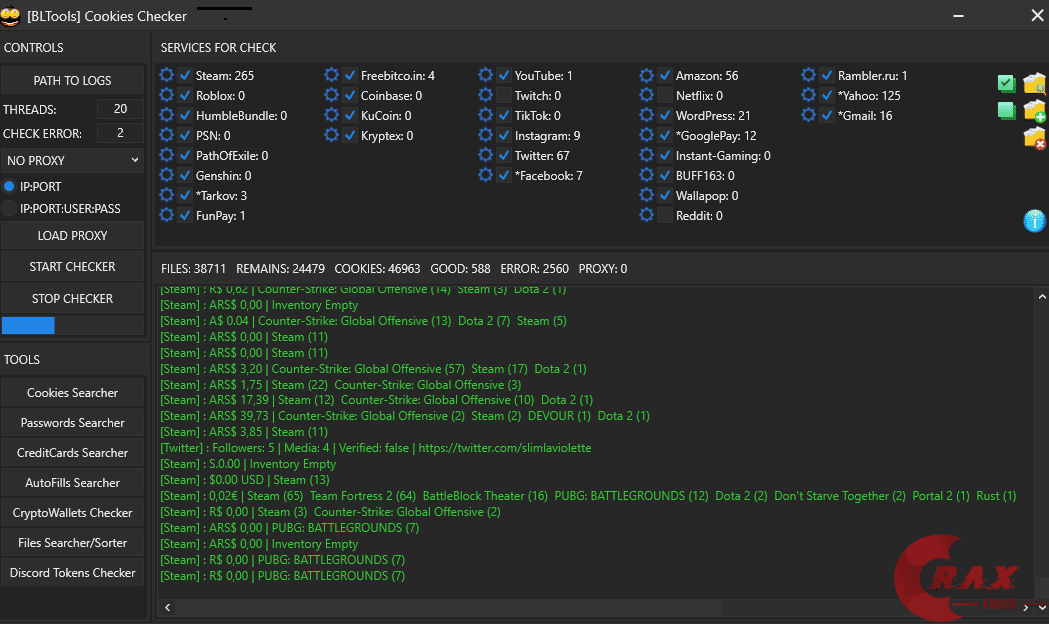Enable the Netflix checkbox
1049x624 pixels.
pos(665,95)
